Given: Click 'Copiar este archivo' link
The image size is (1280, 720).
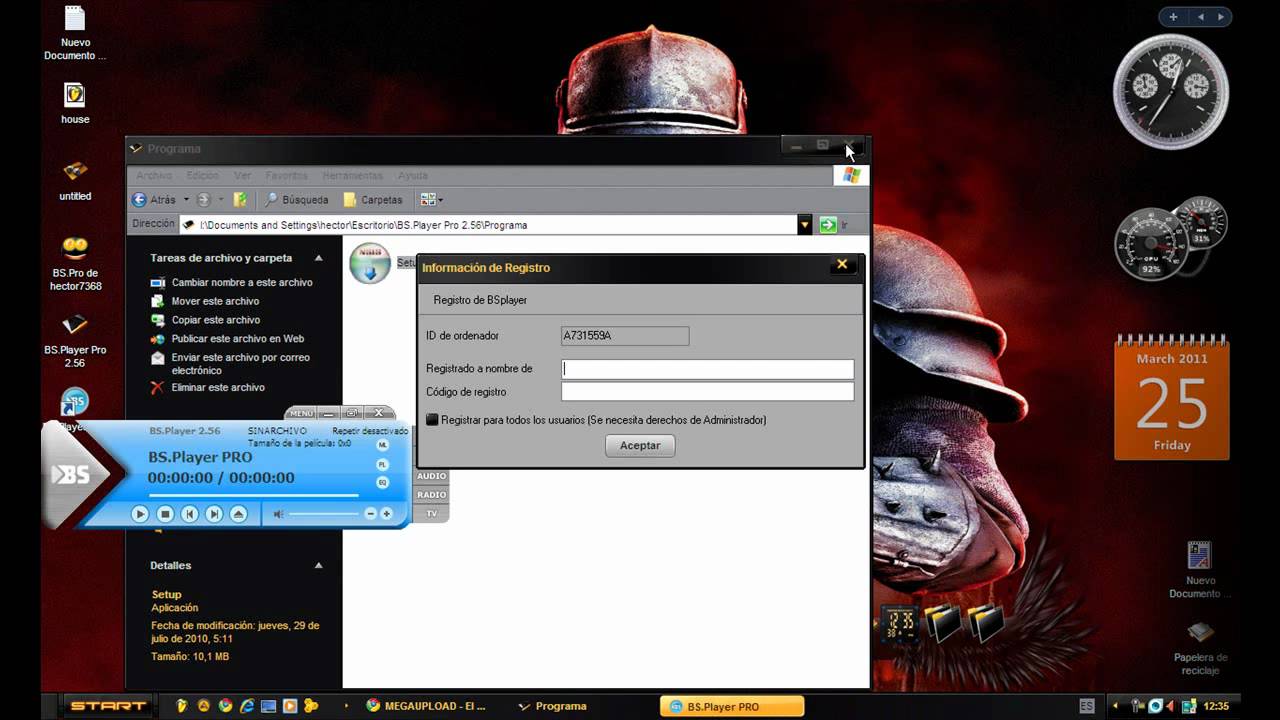Looking at the screenshot, I should tap(205, 320).
